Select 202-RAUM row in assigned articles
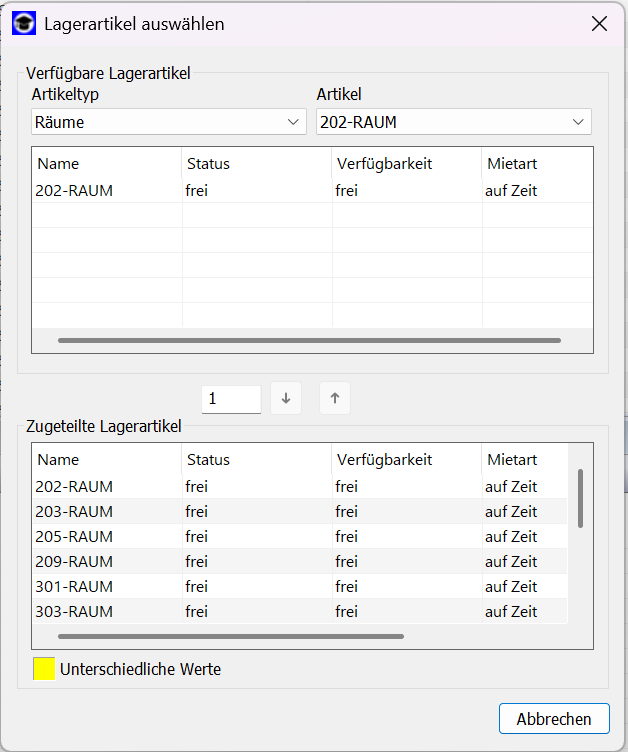The width and height of the screenshot is (628, 752). [x=300, y=486]
